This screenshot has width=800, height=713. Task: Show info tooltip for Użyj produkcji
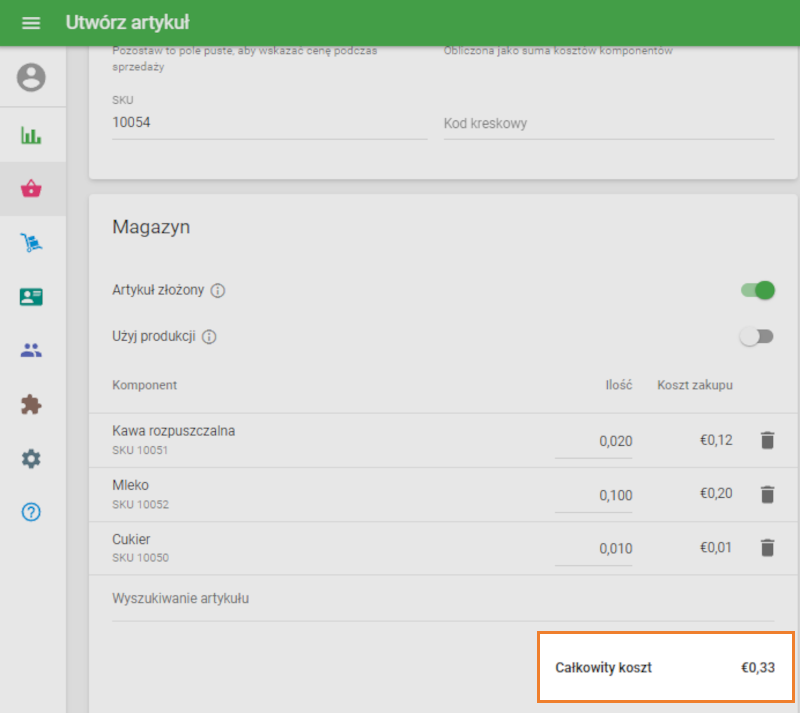tap(209, 337)
